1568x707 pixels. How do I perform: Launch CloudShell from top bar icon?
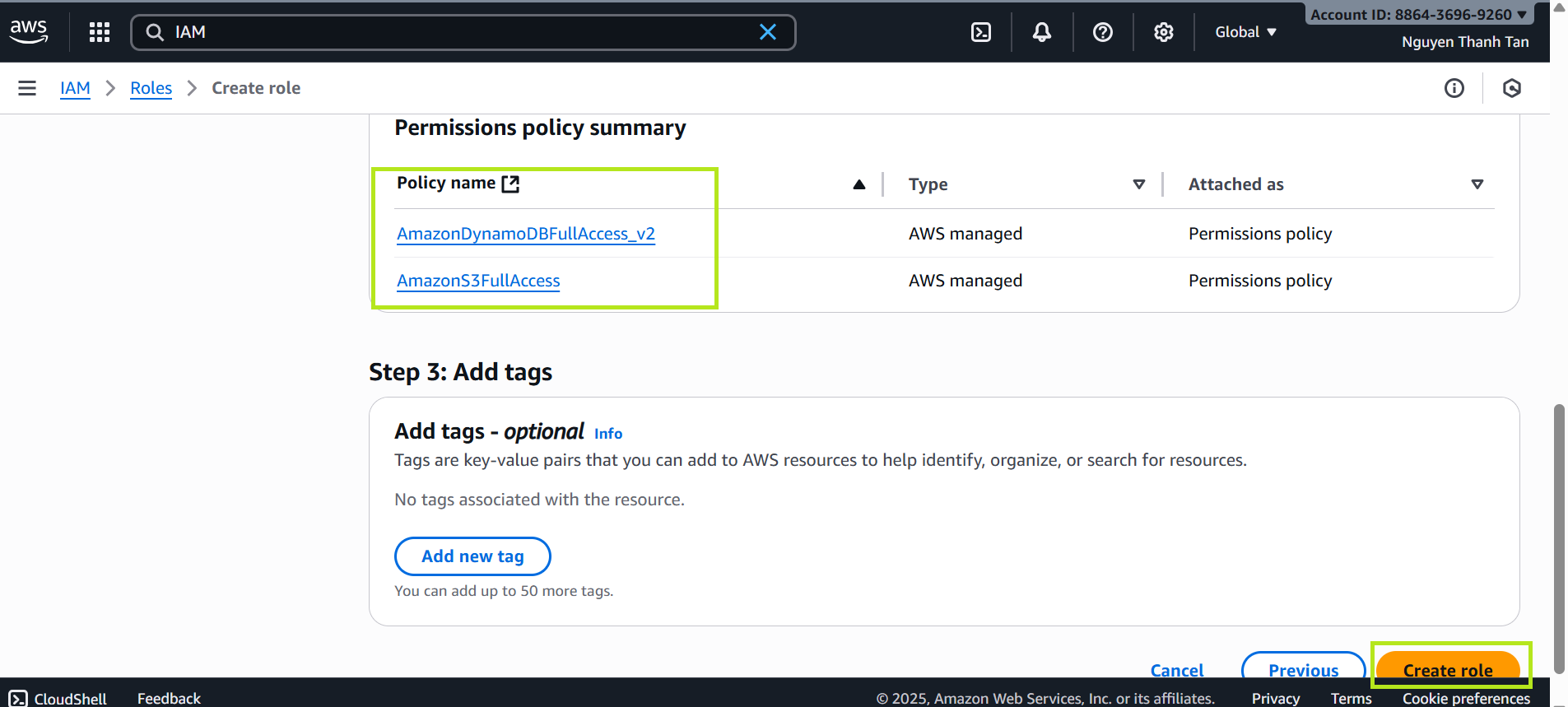click(x=980, y=32)
